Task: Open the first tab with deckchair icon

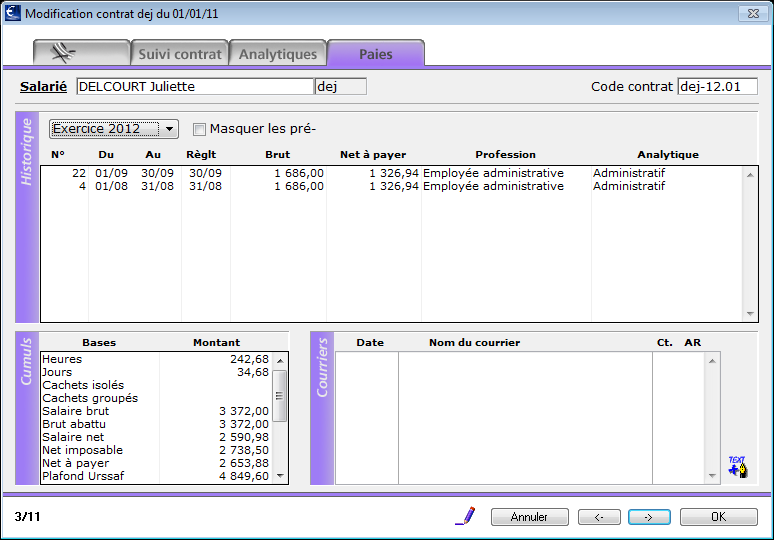Action: click(81, 53)
